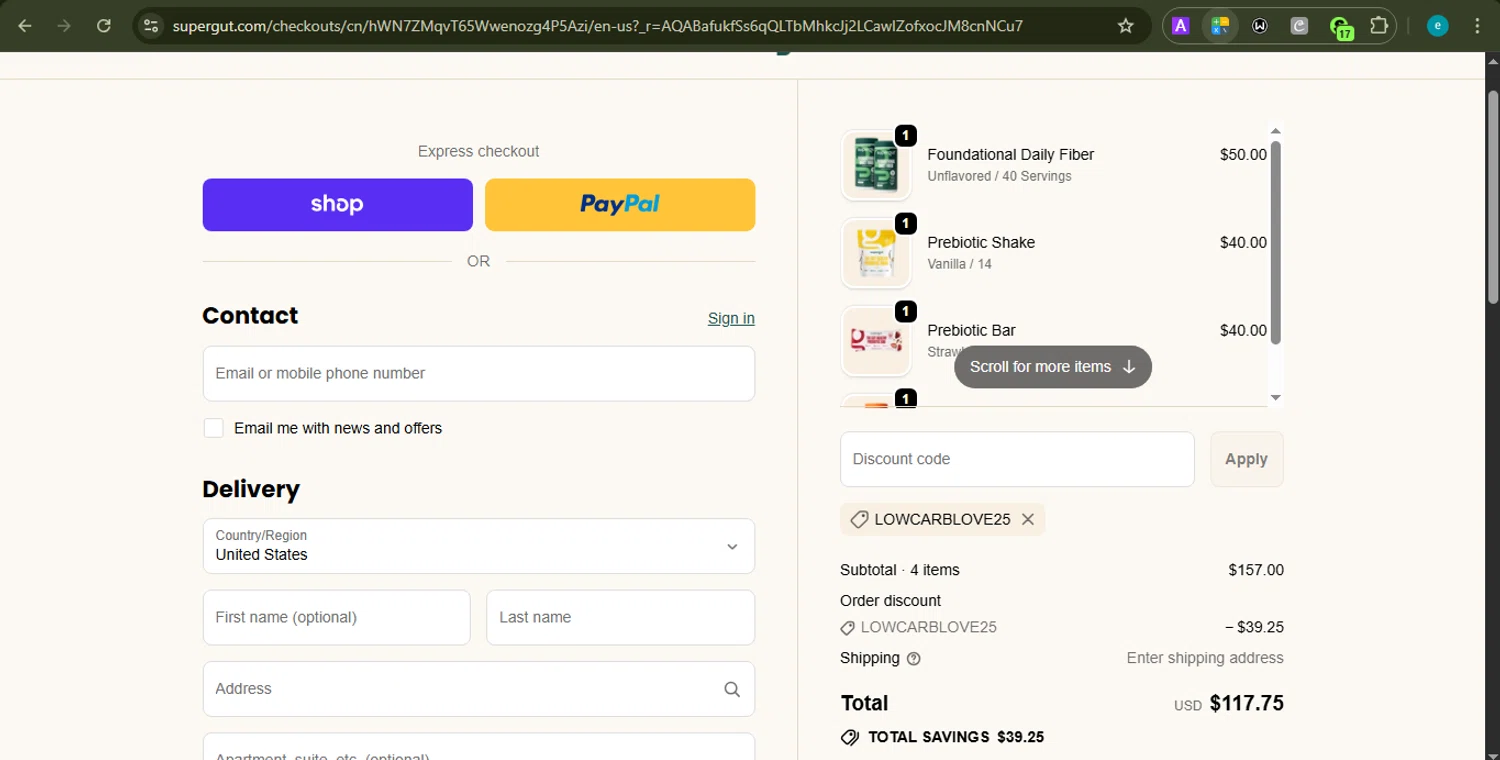1500x760 pixels.
Task: Open the purple A extension
Action: [x=1180, y=26]
